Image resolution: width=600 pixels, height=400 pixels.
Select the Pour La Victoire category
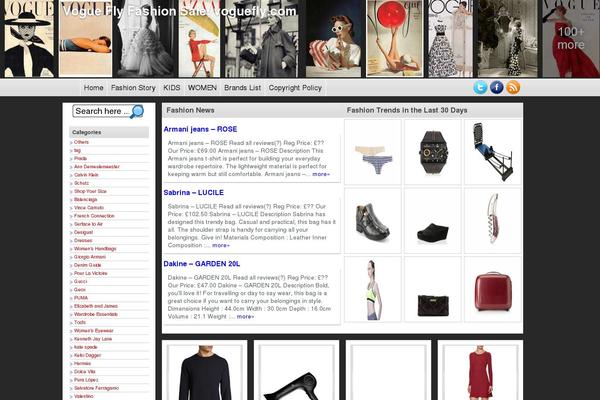tap(91, 273)
